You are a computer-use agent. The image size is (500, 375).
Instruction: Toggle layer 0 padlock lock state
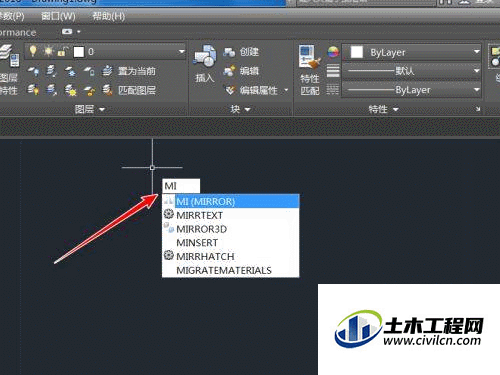(x=62, y=51)
